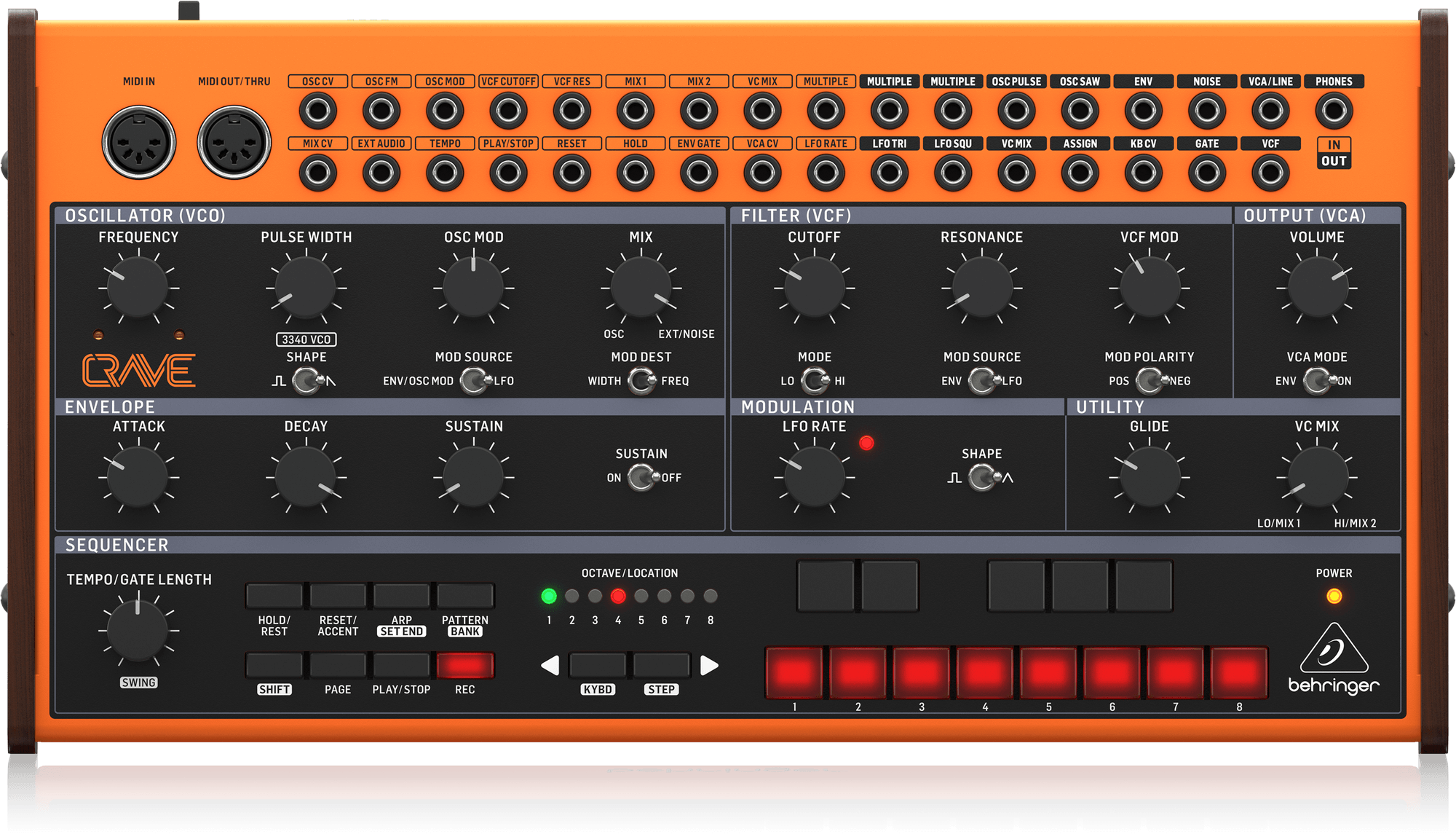Click the PATTERN BANK button

(x=465, y=595)
